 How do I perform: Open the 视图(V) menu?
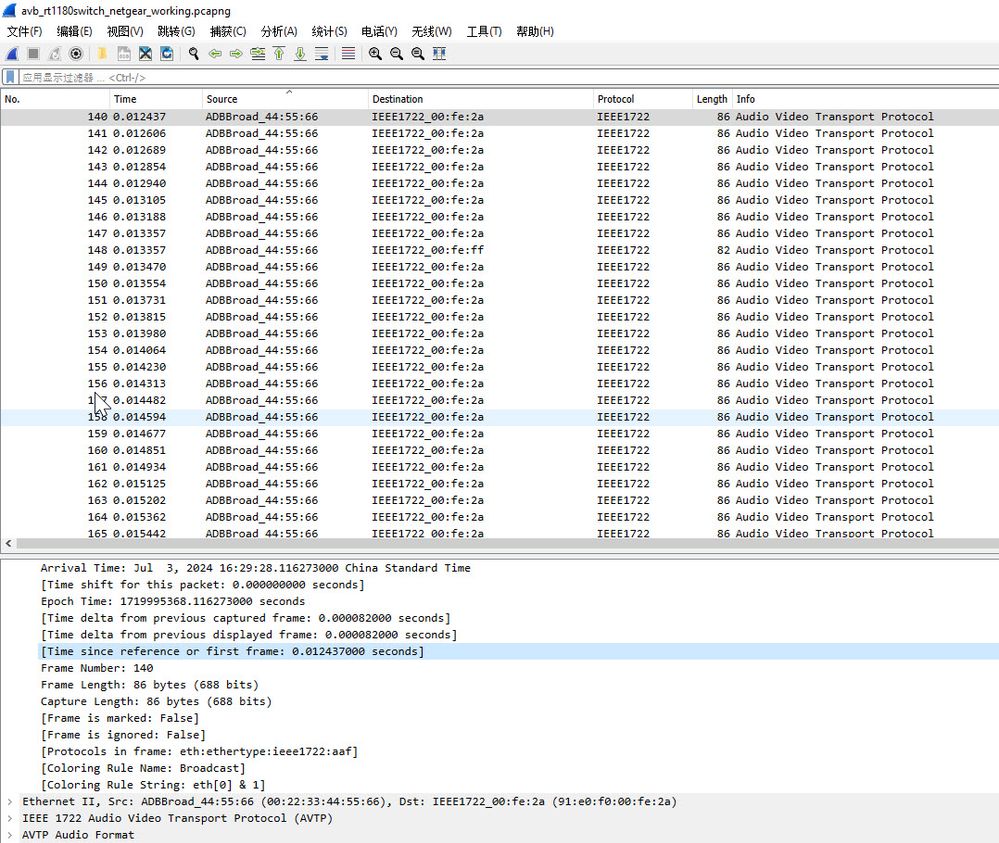tap(125, 31)
